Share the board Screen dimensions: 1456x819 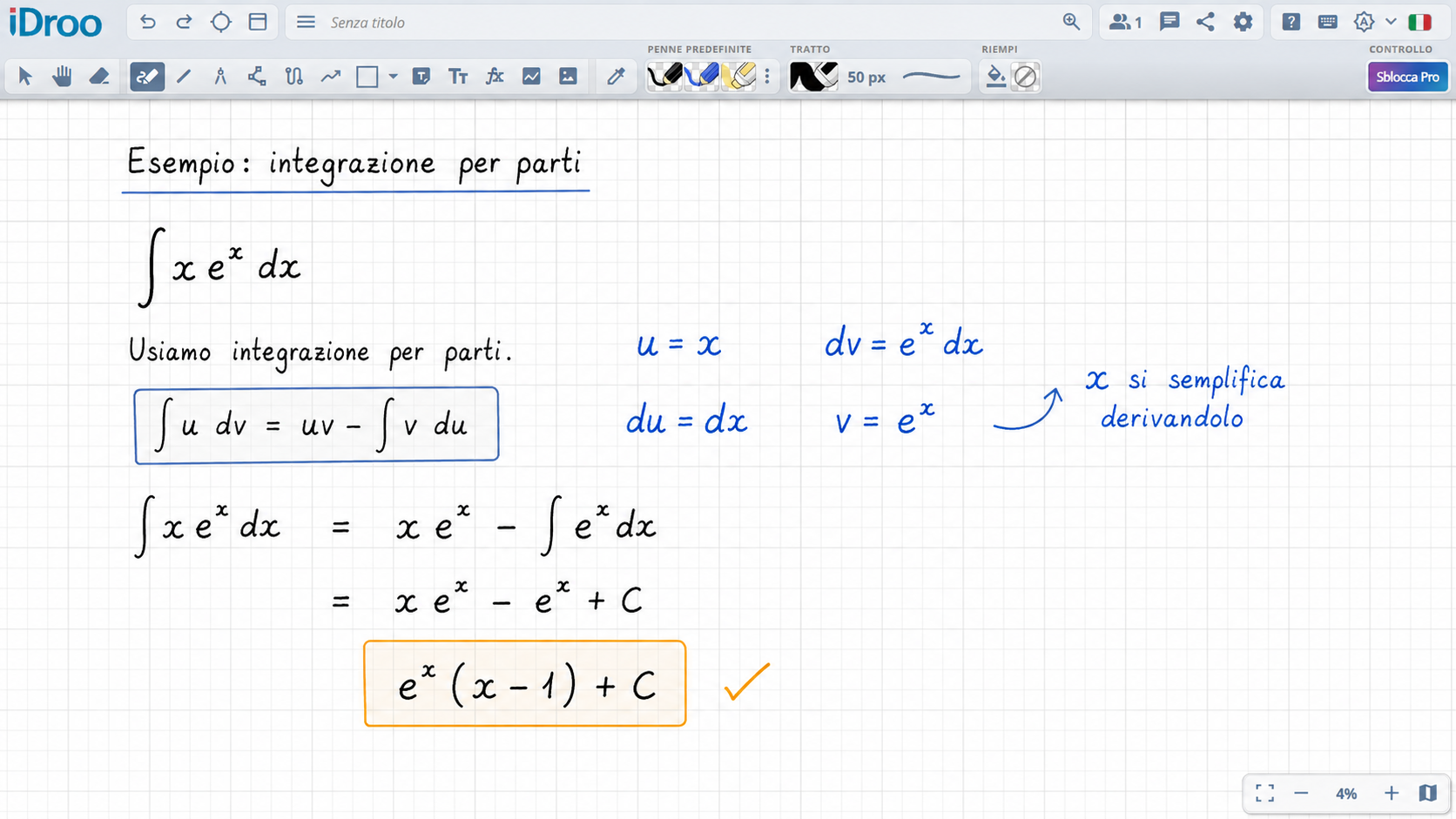tap(1205, 23)
